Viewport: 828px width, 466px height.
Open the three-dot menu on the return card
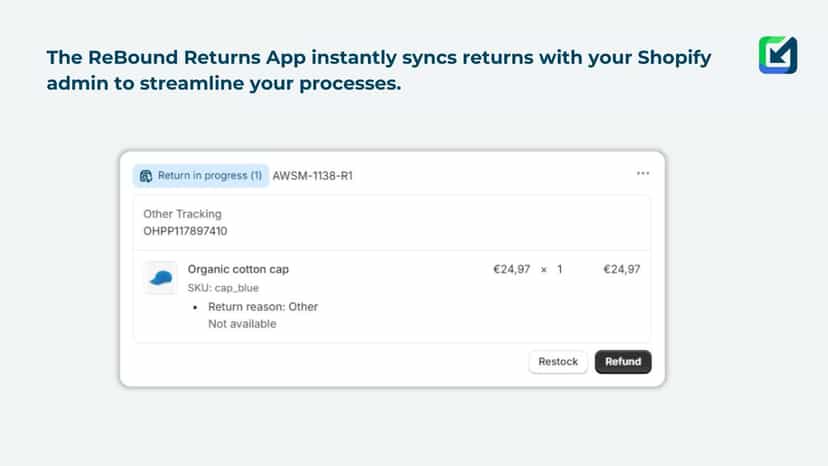643,173
